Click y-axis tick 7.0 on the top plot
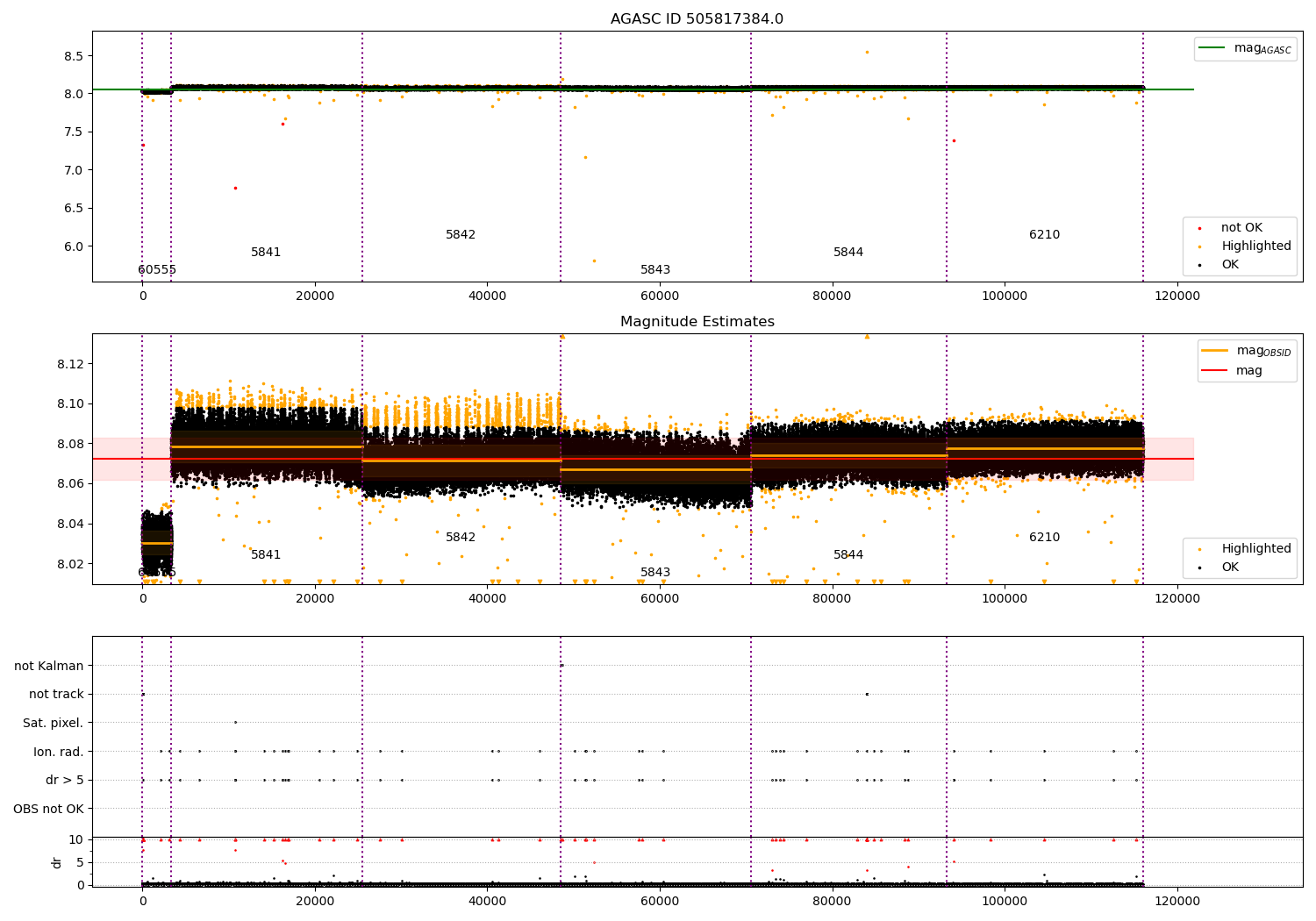Viewport: 1316px width, 921px height. point(74,170)
